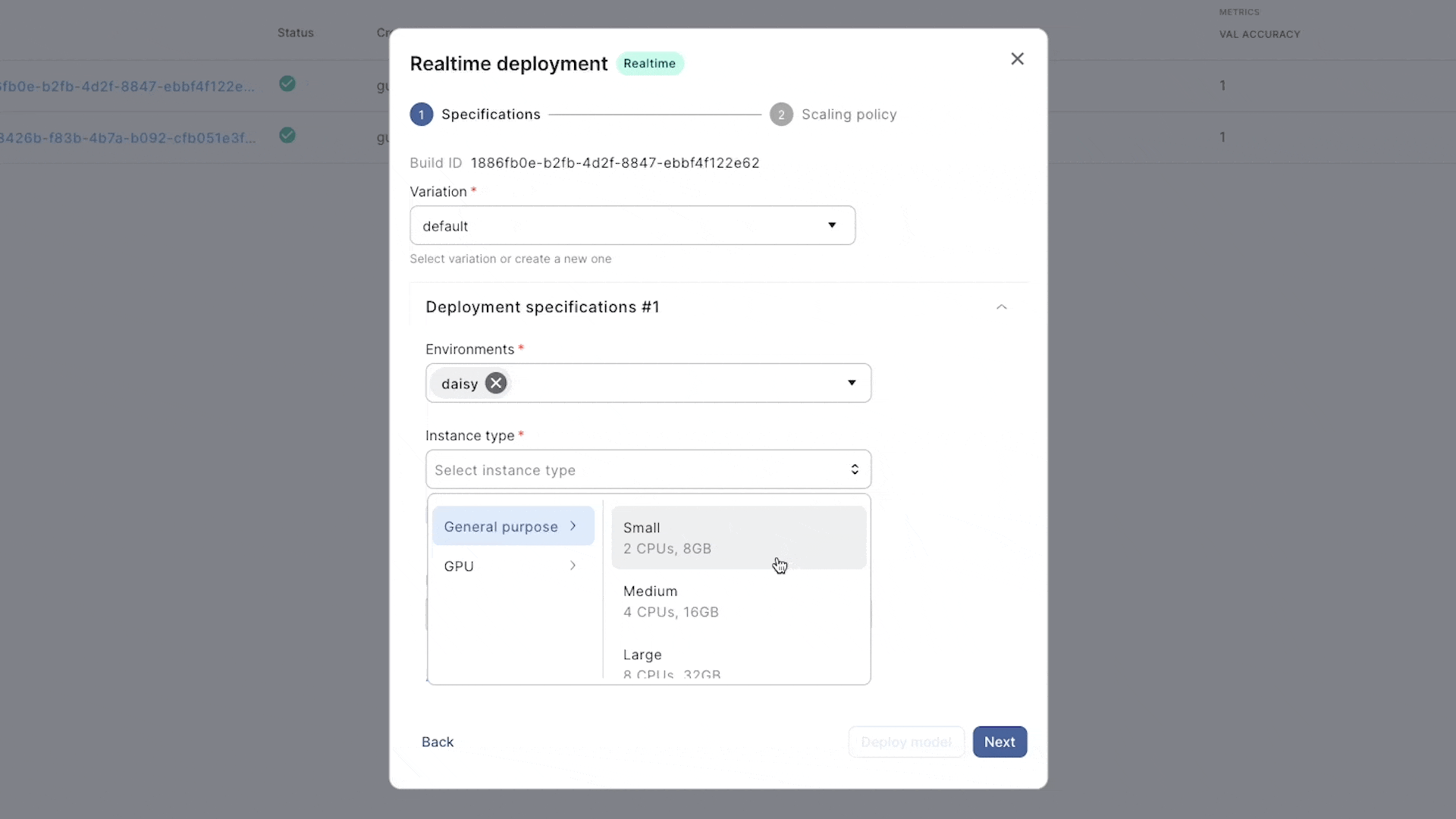Click the green status checkmark on first row
The height and width of the screenshot is (819, 1456).
click(x=287, y=84)
